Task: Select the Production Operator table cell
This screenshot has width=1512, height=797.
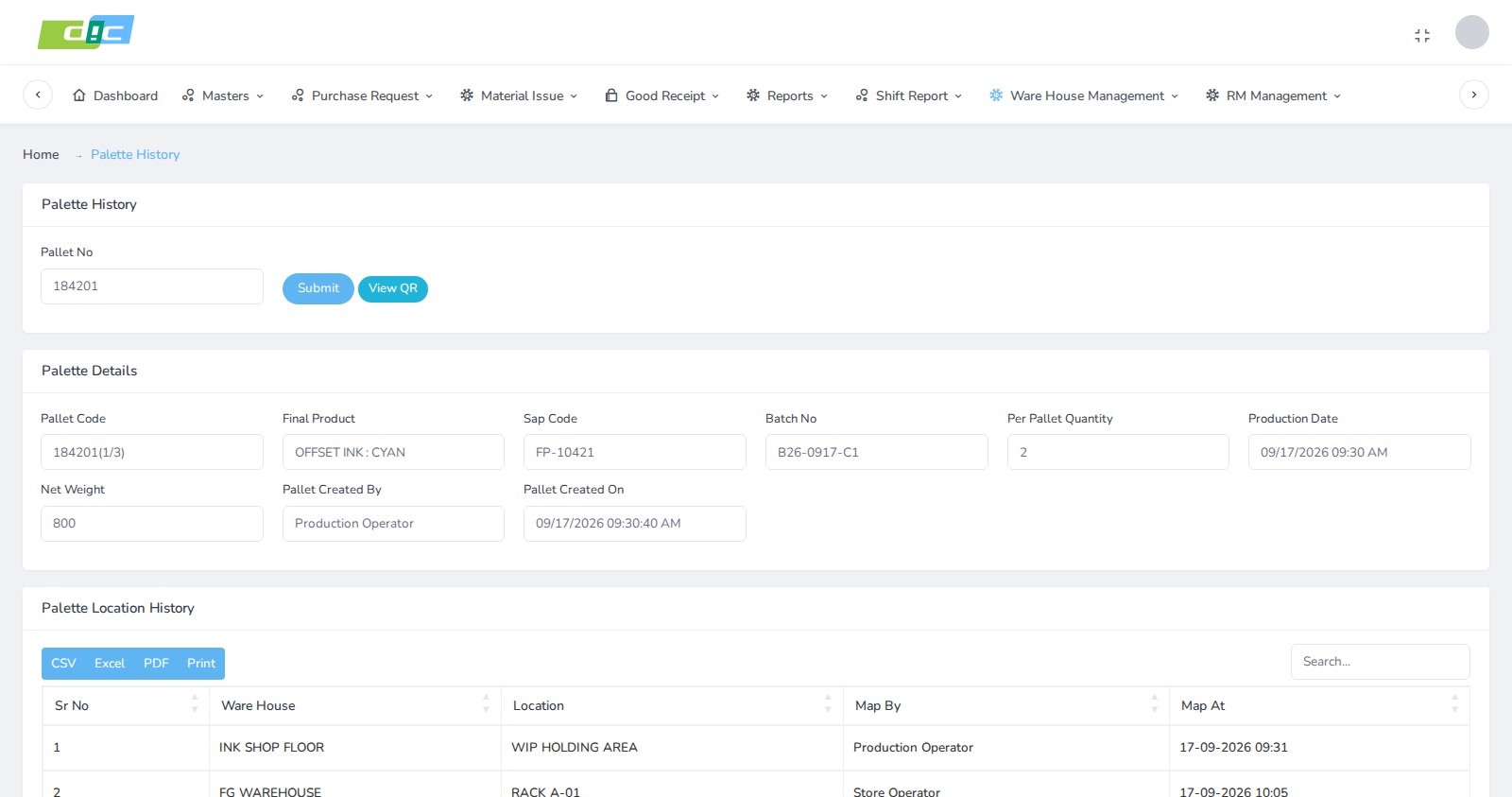Action: [x=1006, y=748]
